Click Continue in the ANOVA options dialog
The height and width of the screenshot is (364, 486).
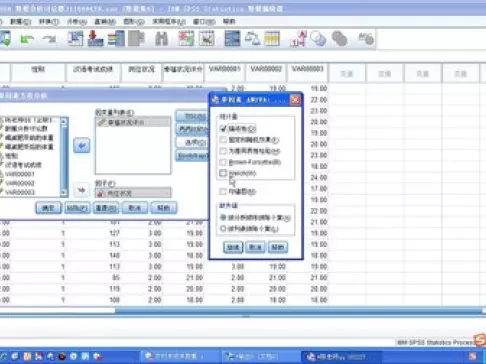click(x=233, y=247)
